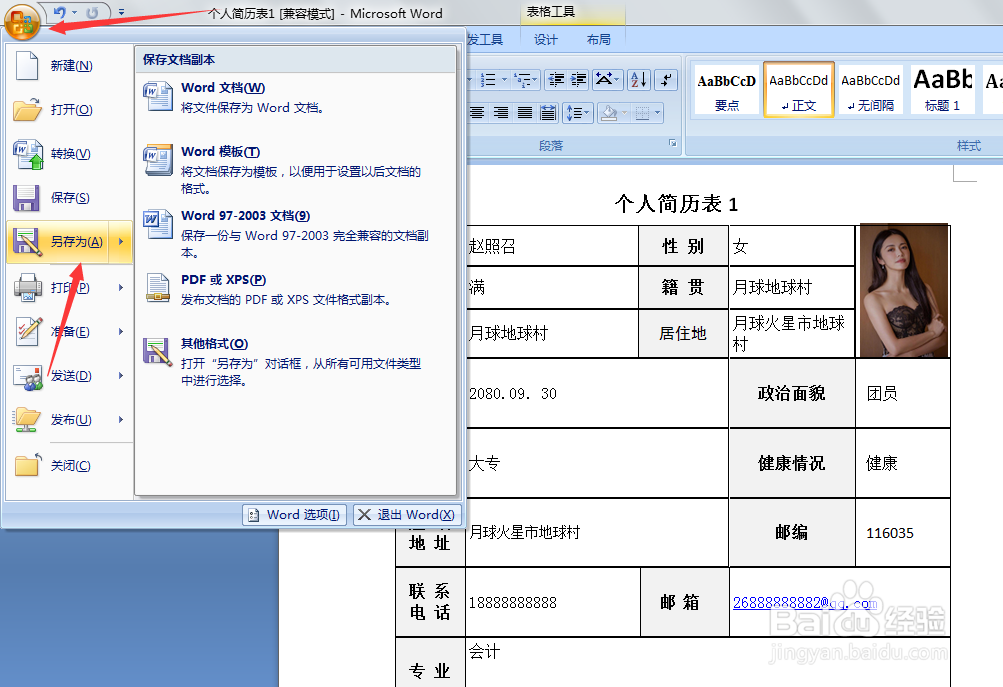
Task: Expand the 发布(U) submenu arrow
Action: coord(120,420)
